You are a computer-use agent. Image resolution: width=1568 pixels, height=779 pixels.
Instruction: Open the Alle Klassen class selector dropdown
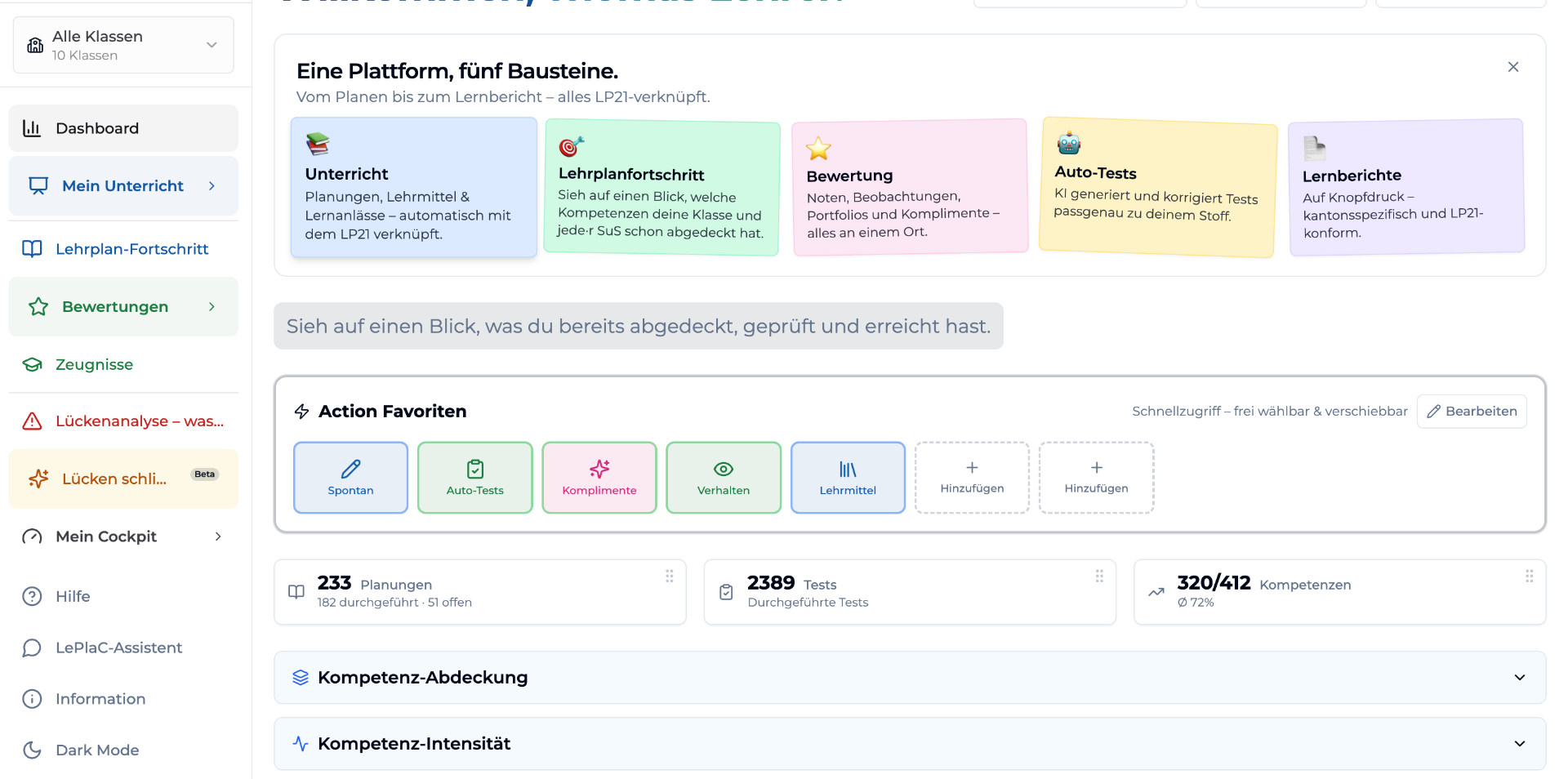pyautogui.click(x=123, y=45)
